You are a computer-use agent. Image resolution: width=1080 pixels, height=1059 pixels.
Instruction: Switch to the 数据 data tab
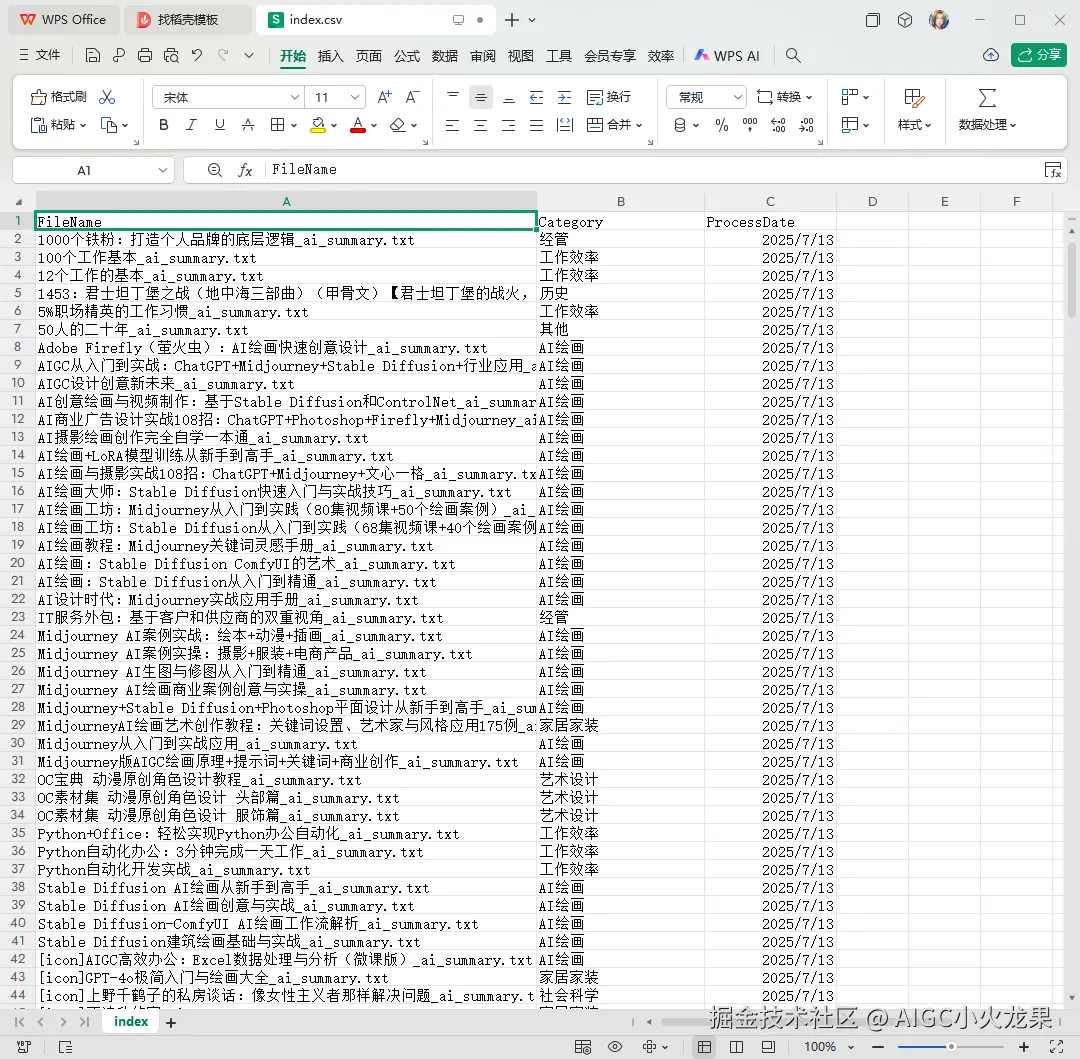pos(444,56)
